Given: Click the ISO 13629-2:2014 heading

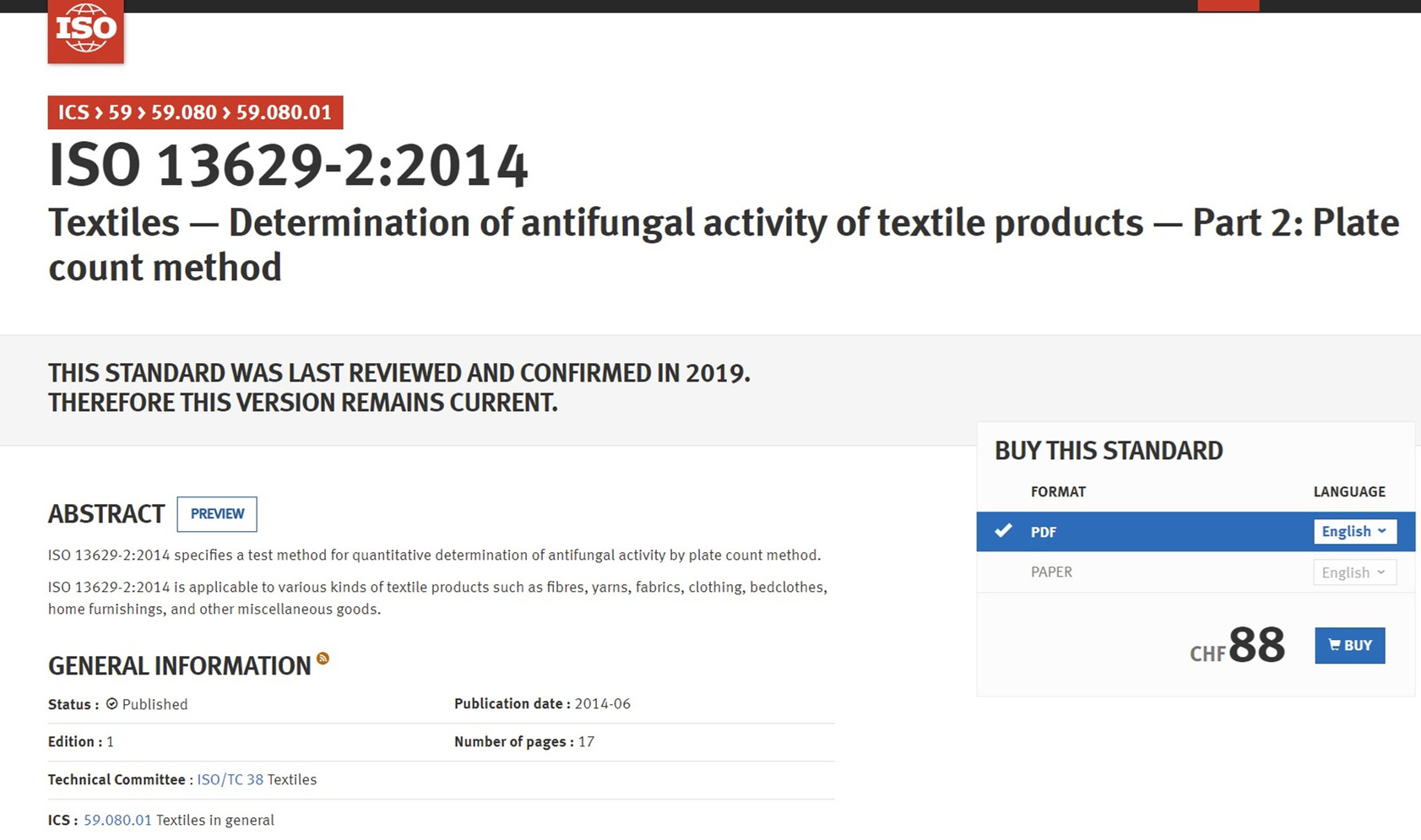Looking at the screenshot, I should [x=288, y=165].
